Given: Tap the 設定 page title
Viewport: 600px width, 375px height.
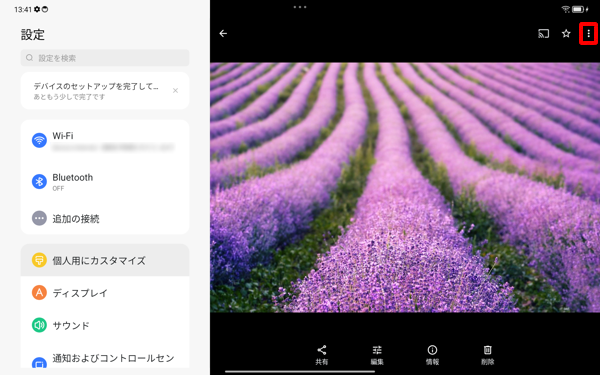Looking at the screenshot, I should (33, 35).
